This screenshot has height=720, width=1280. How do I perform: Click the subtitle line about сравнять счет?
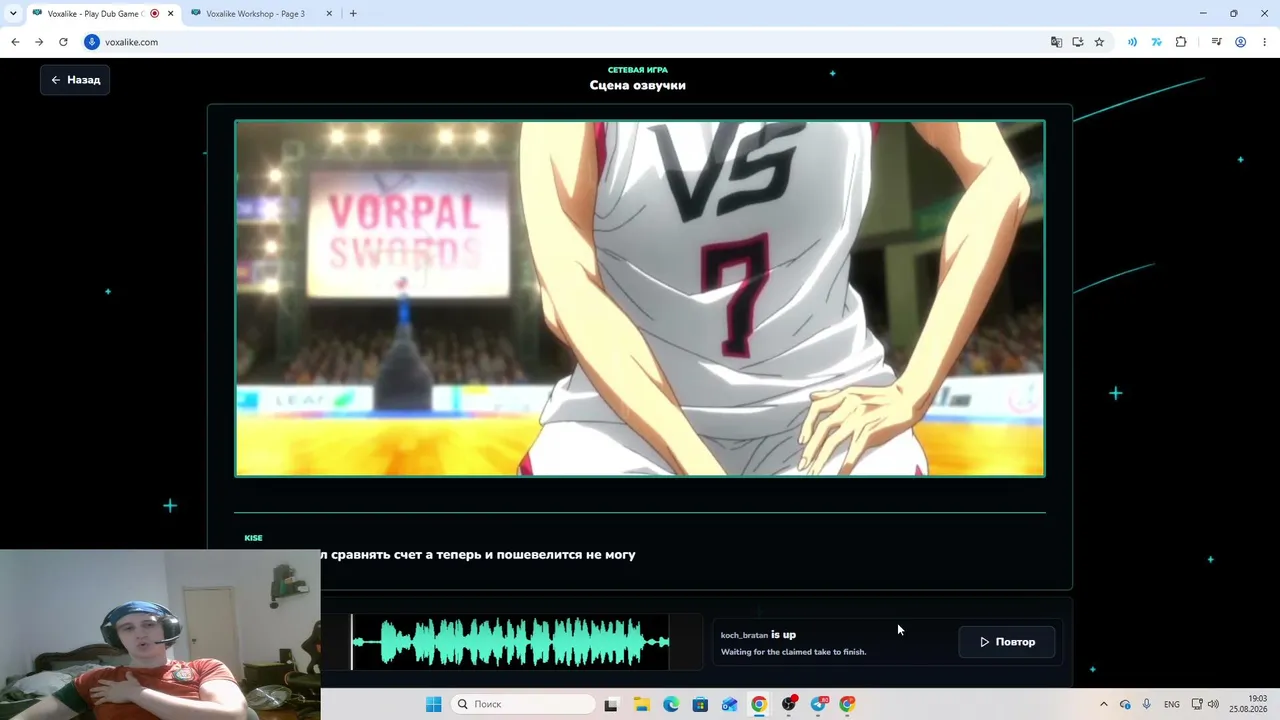(x=478, y=555)
